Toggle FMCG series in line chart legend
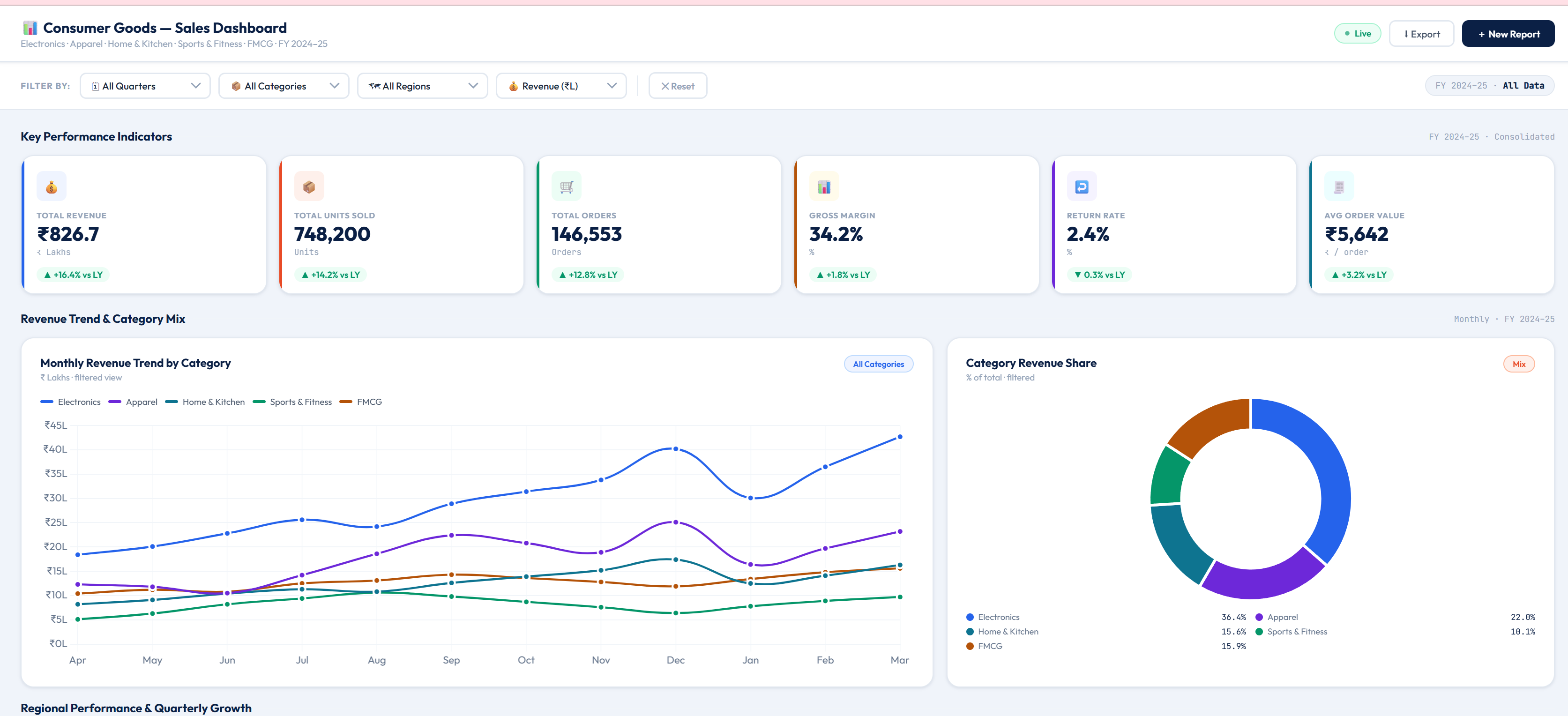This screenshot has height=716, width=1568. click(361, 402)
